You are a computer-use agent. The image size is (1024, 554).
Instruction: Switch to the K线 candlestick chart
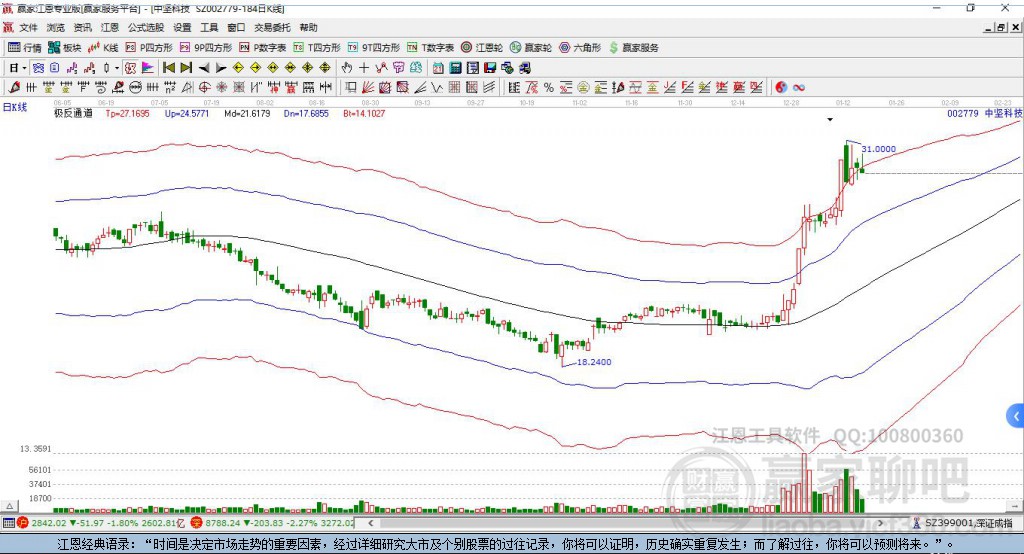(x=103, y=48)
